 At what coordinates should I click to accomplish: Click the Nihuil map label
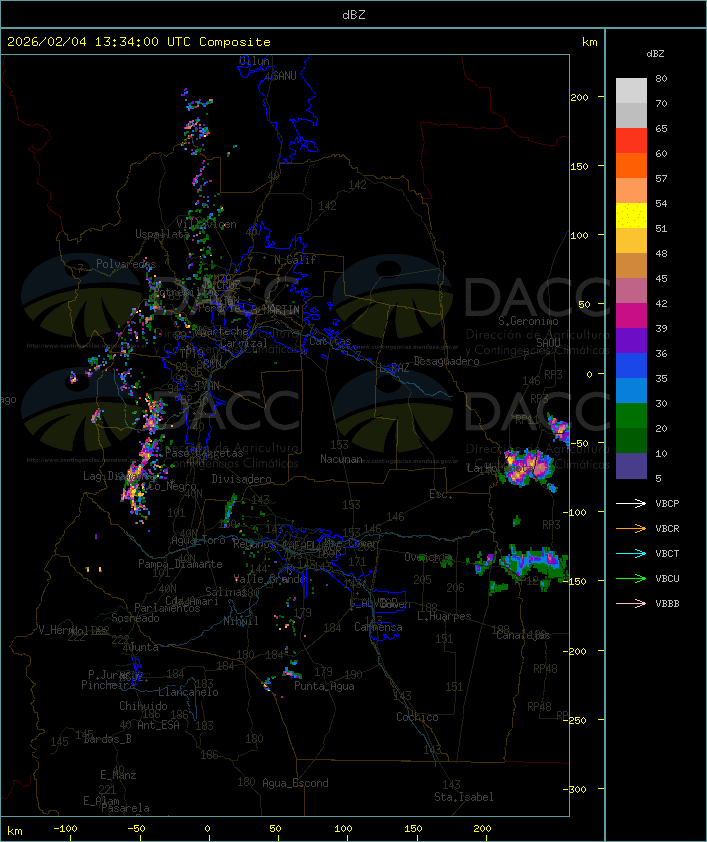[241, 621]
